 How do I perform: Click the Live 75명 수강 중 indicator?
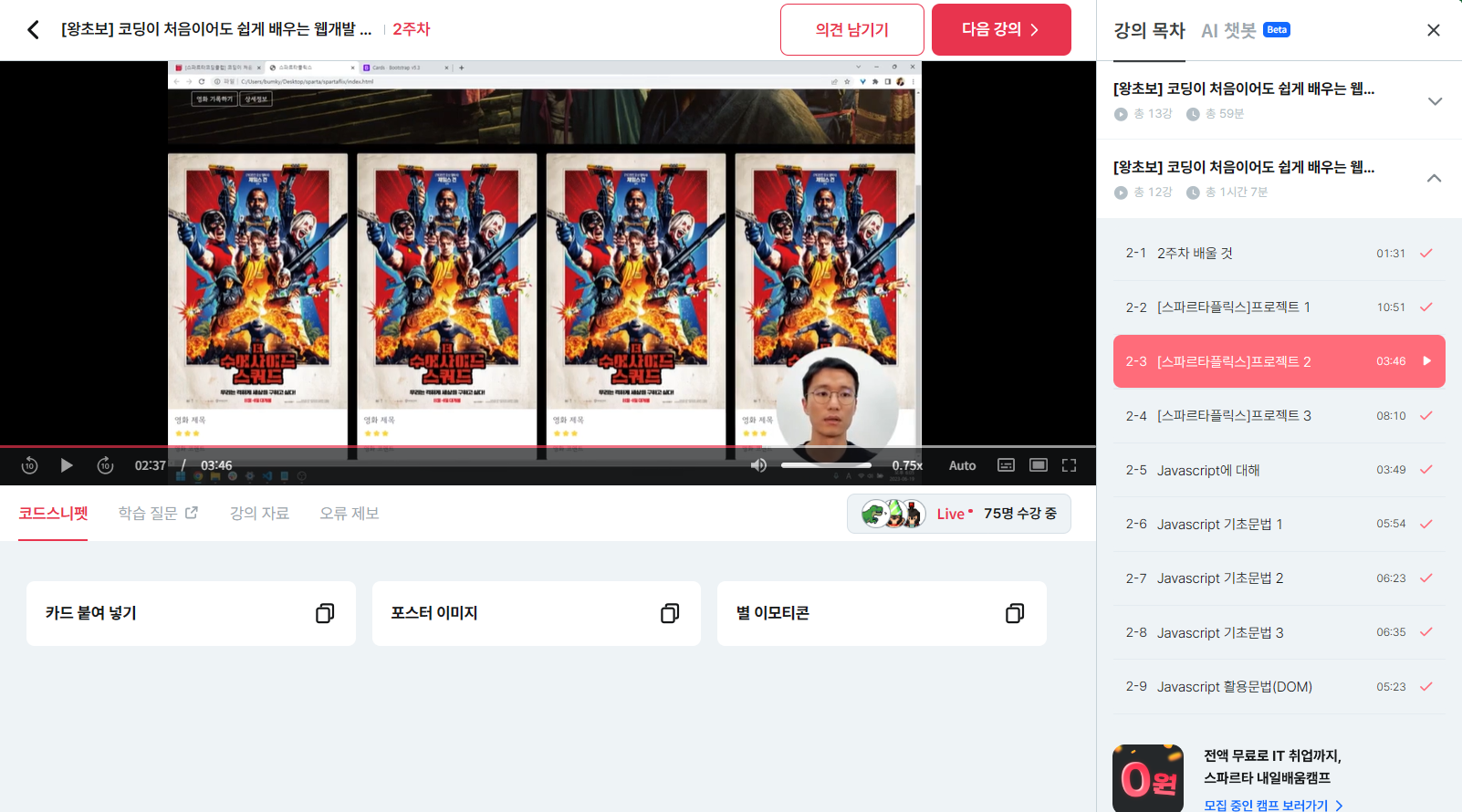coord(959,514)
